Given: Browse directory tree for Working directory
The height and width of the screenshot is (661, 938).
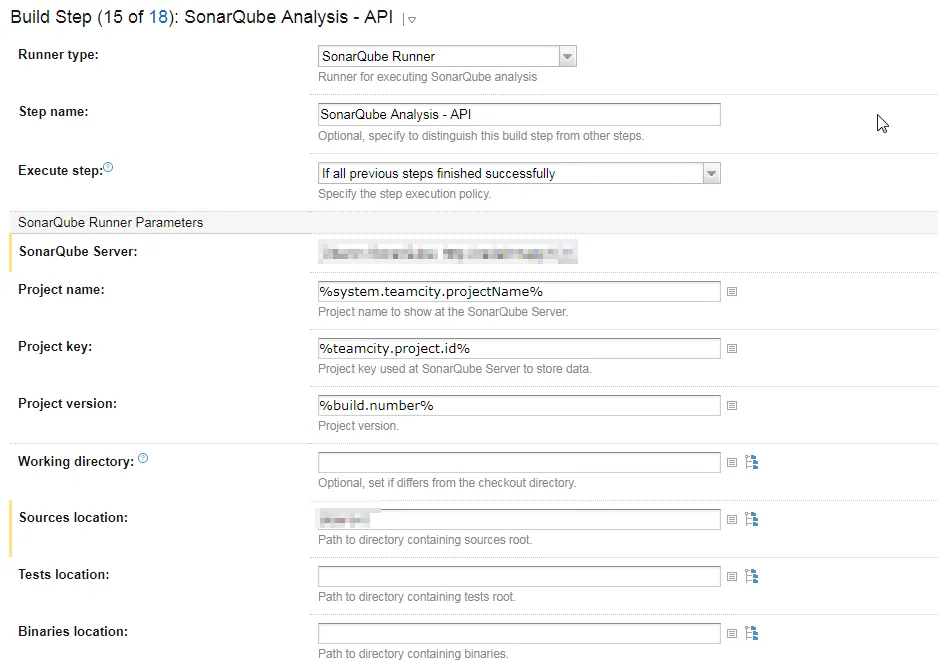Looking at the screenshot, I should point(752,462).
